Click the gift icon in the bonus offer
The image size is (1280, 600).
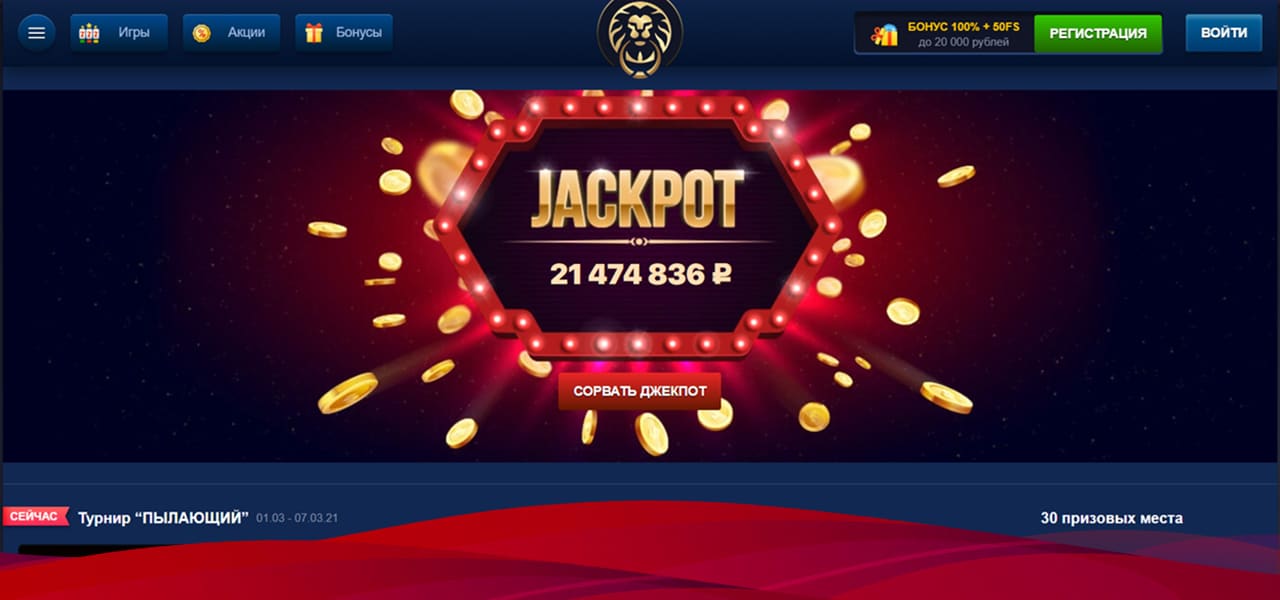point(884,34)
